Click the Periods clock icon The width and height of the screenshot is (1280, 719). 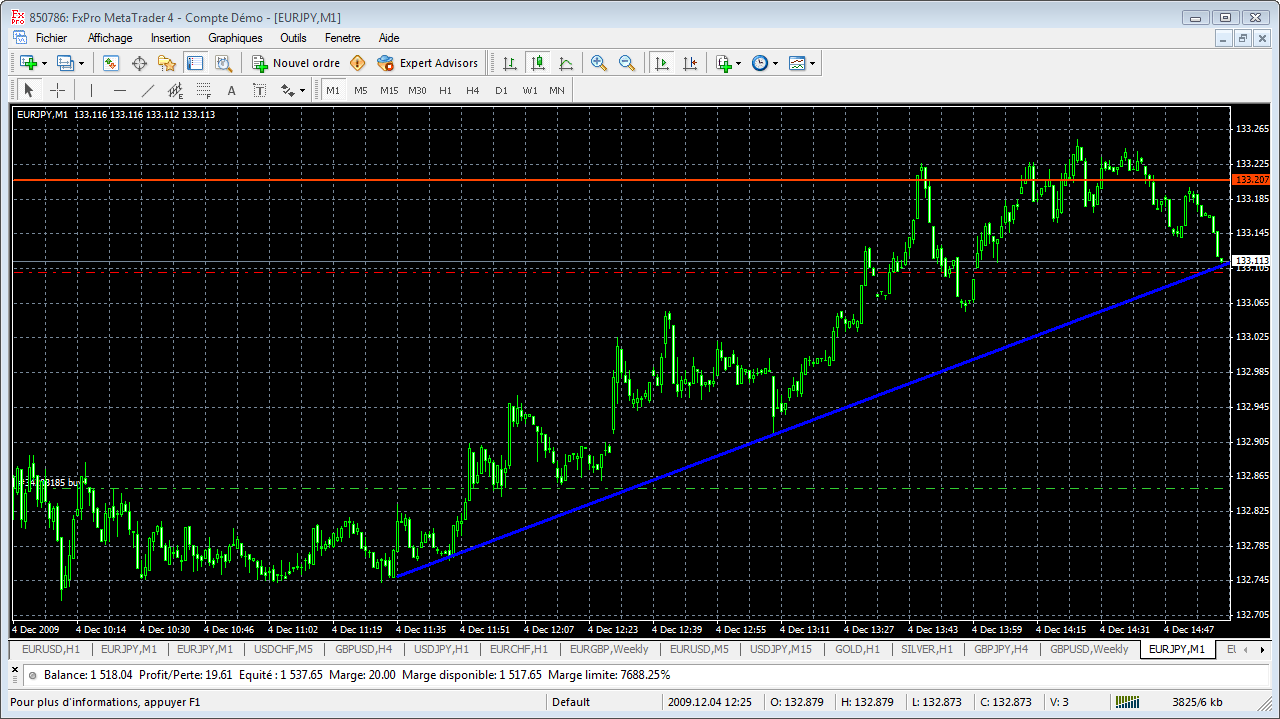(760, 63)
